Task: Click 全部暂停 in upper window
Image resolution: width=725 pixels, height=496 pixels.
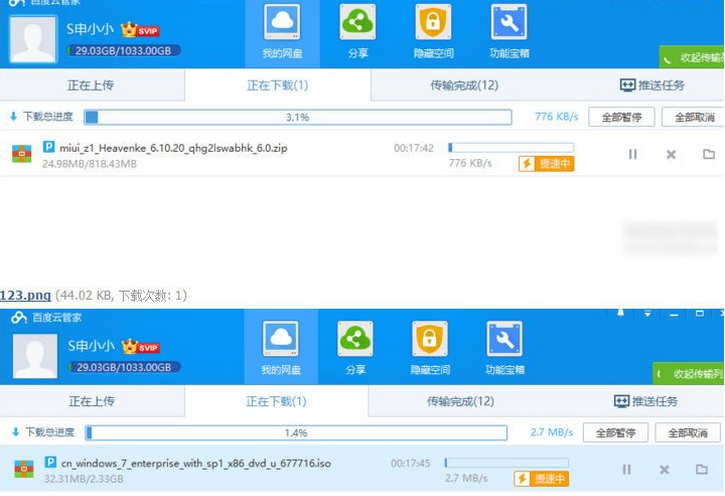Action: click(x=621, y=117)
